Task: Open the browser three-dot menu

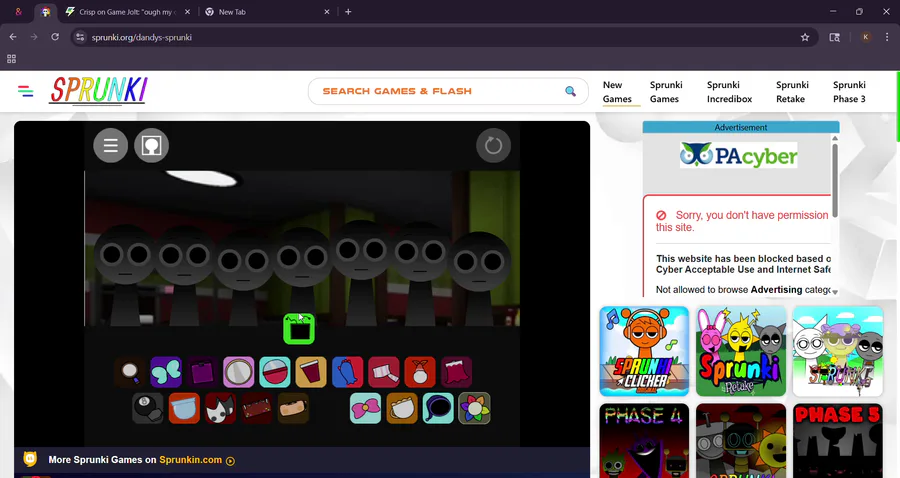Action: click(x=887, y=37)
